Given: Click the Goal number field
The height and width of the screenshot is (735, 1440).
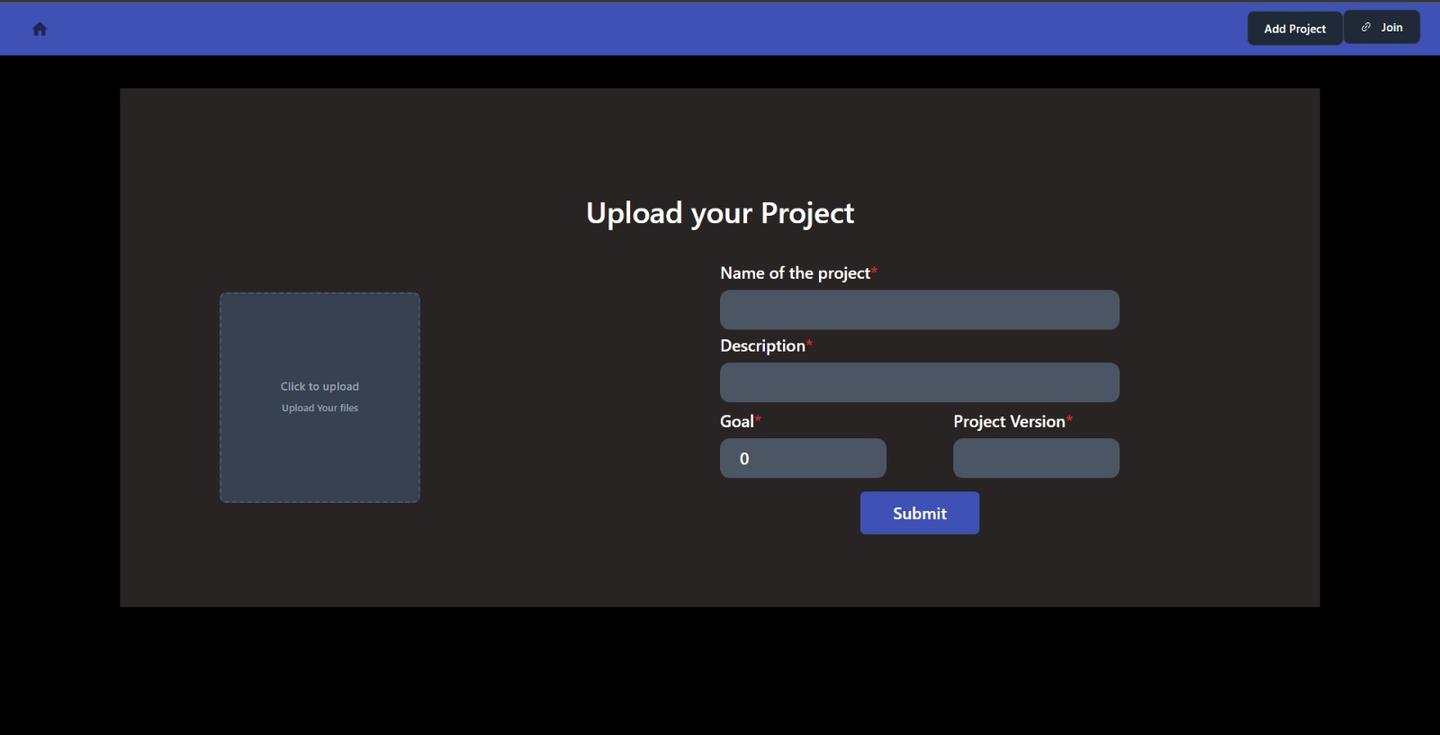Looking at the screenshot, I should coord(803,458).
